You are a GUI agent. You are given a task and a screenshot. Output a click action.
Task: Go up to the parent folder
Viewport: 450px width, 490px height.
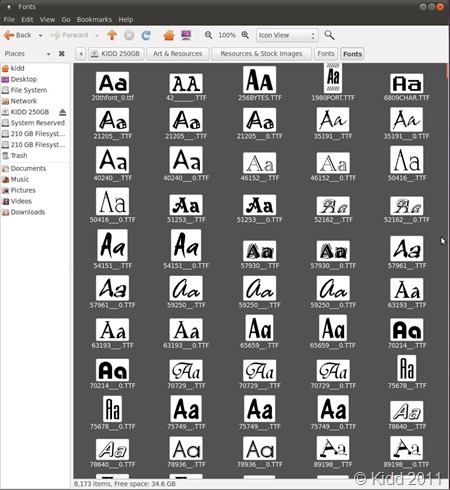[112, 35]
